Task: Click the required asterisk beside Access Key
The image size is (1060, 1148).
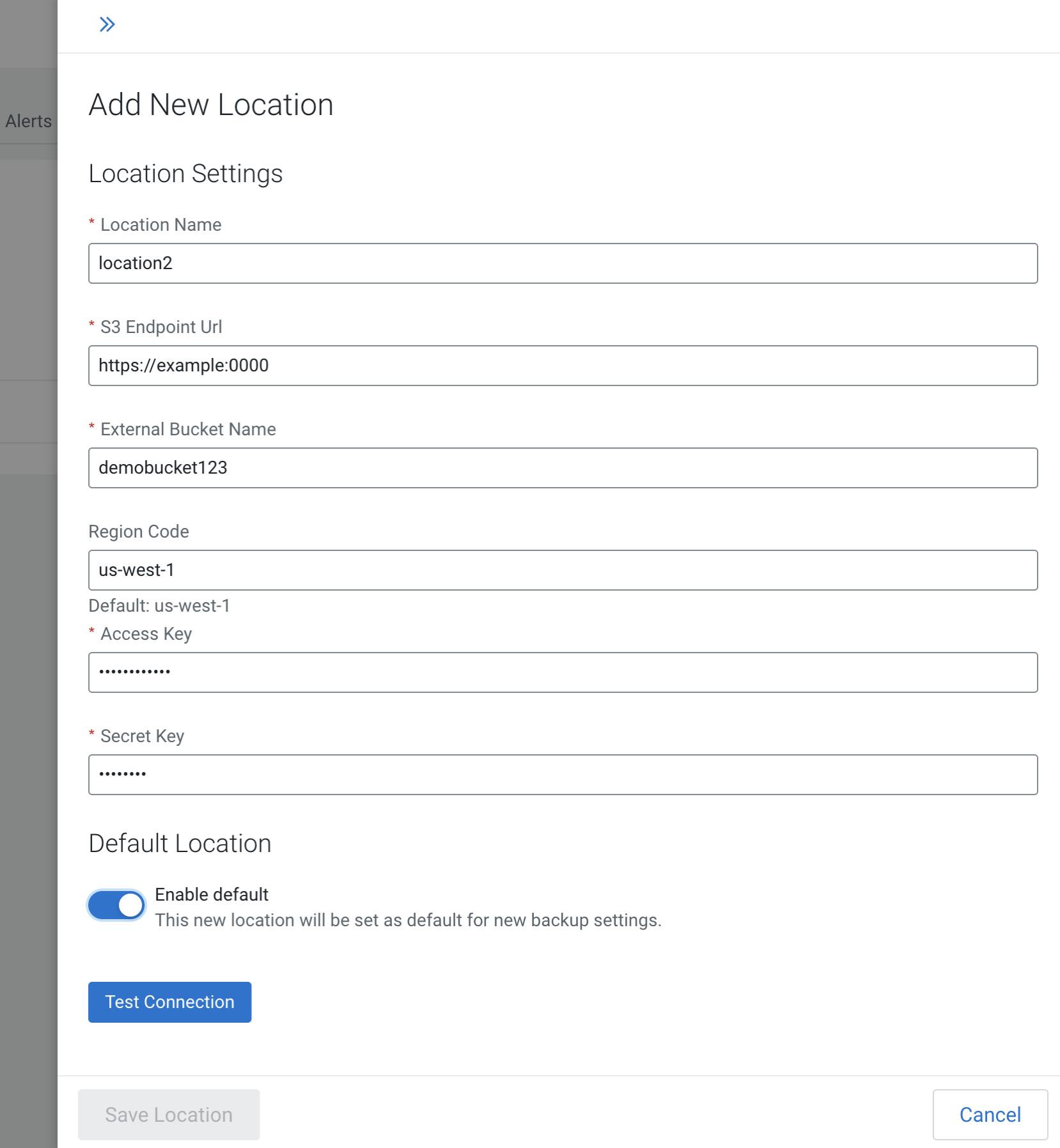Action: [91, 633]
